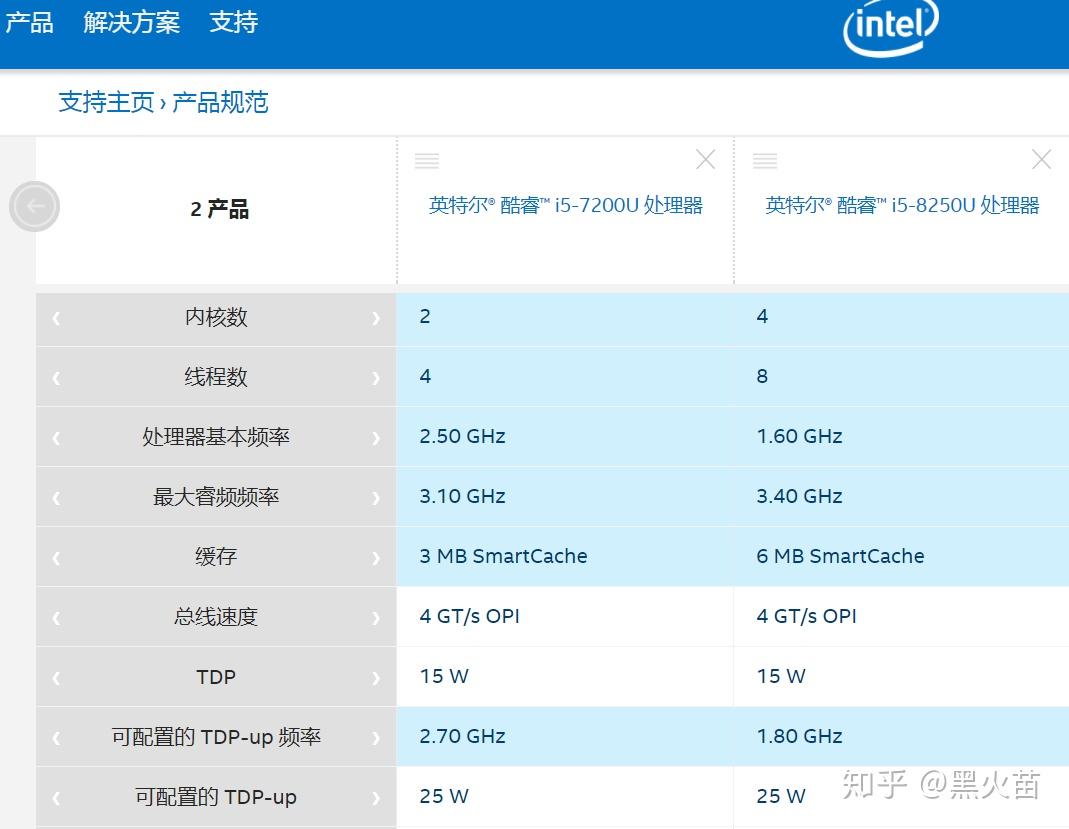Click the hamburger icon above i5-7200U column
Image resolution: width=1069 pixels, height=829 pixels.
(427, 159)
